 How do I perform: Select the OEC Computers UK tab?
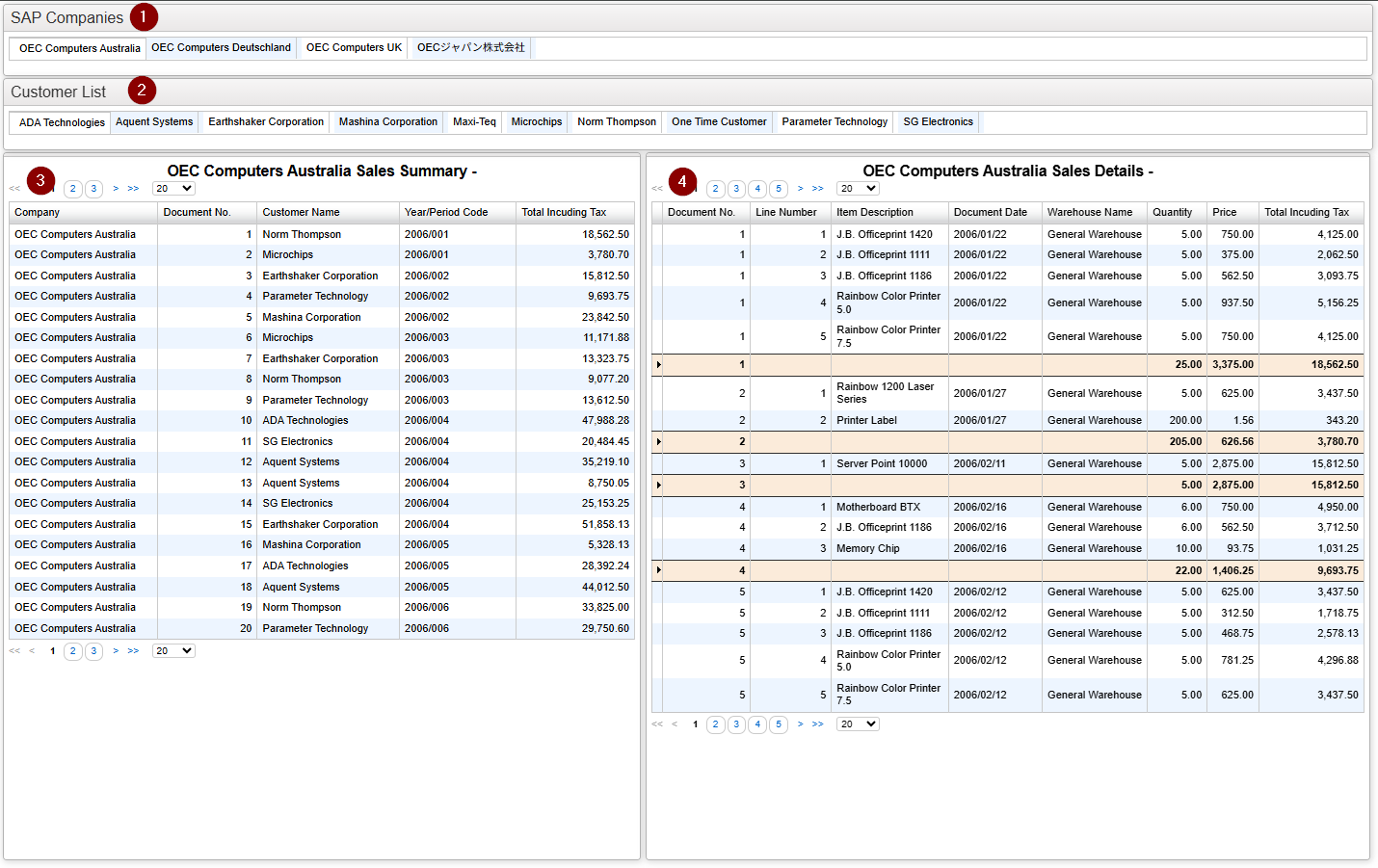tap(354, 48)
